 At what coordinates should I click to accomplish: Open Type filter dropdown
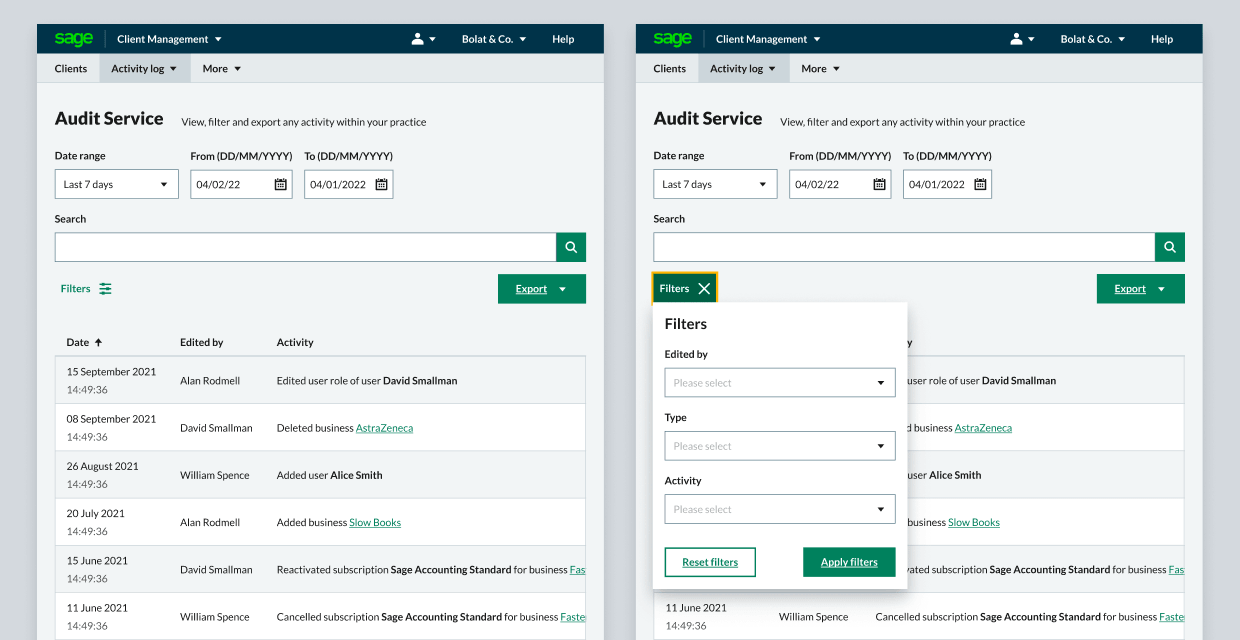(x=780, y=446)
